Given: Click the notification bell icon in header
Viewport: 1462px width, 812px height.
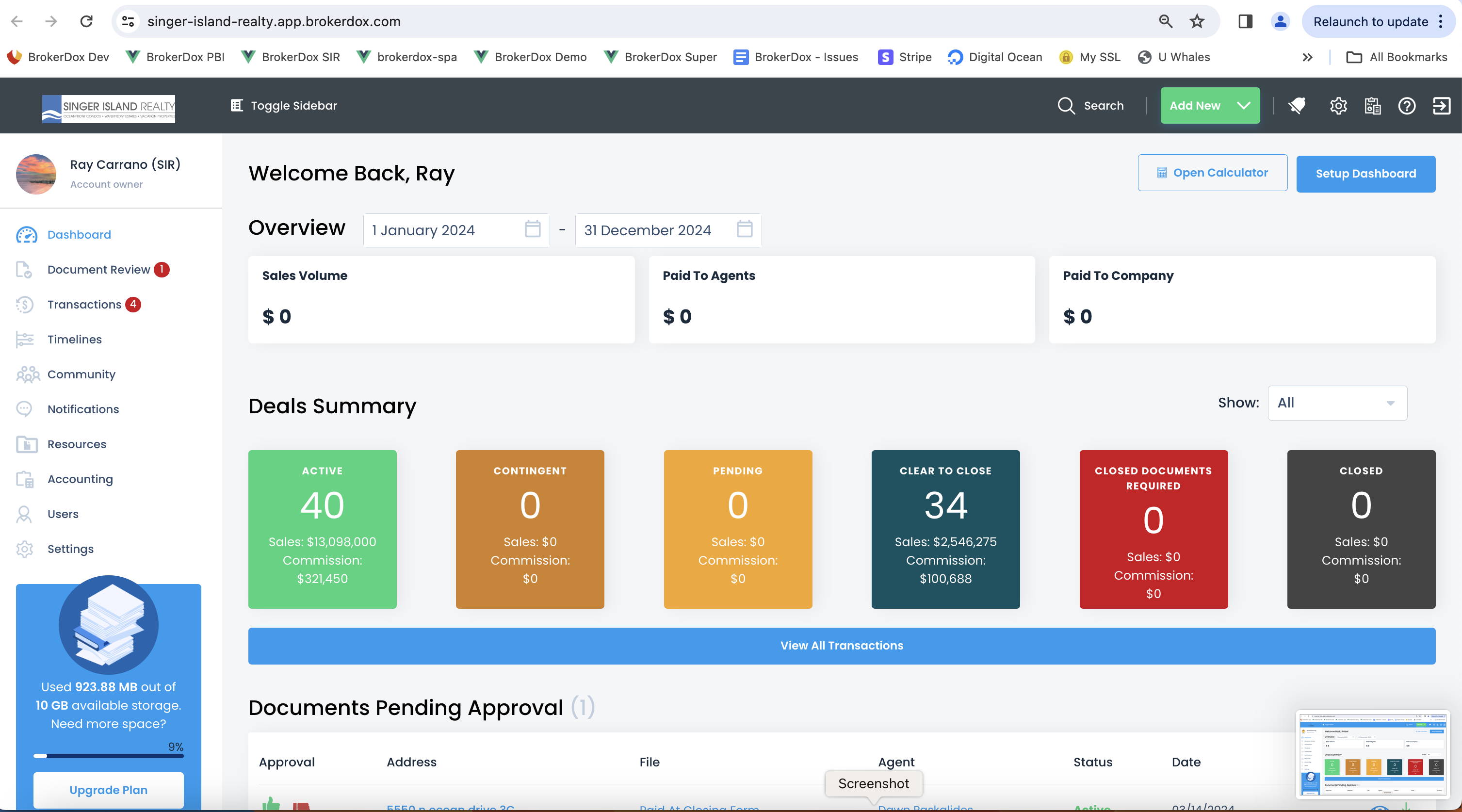Looking at the screenshot, I should (1298, 106).
